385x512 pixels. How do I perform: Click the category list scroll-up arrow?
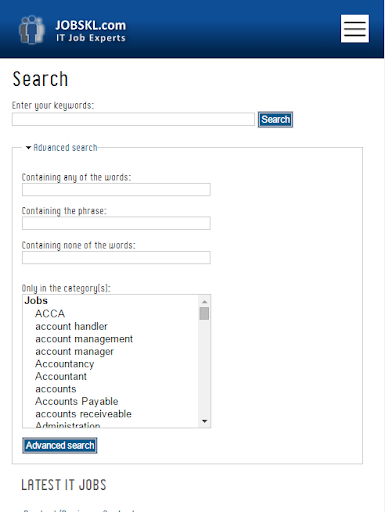tap(205, 301)
